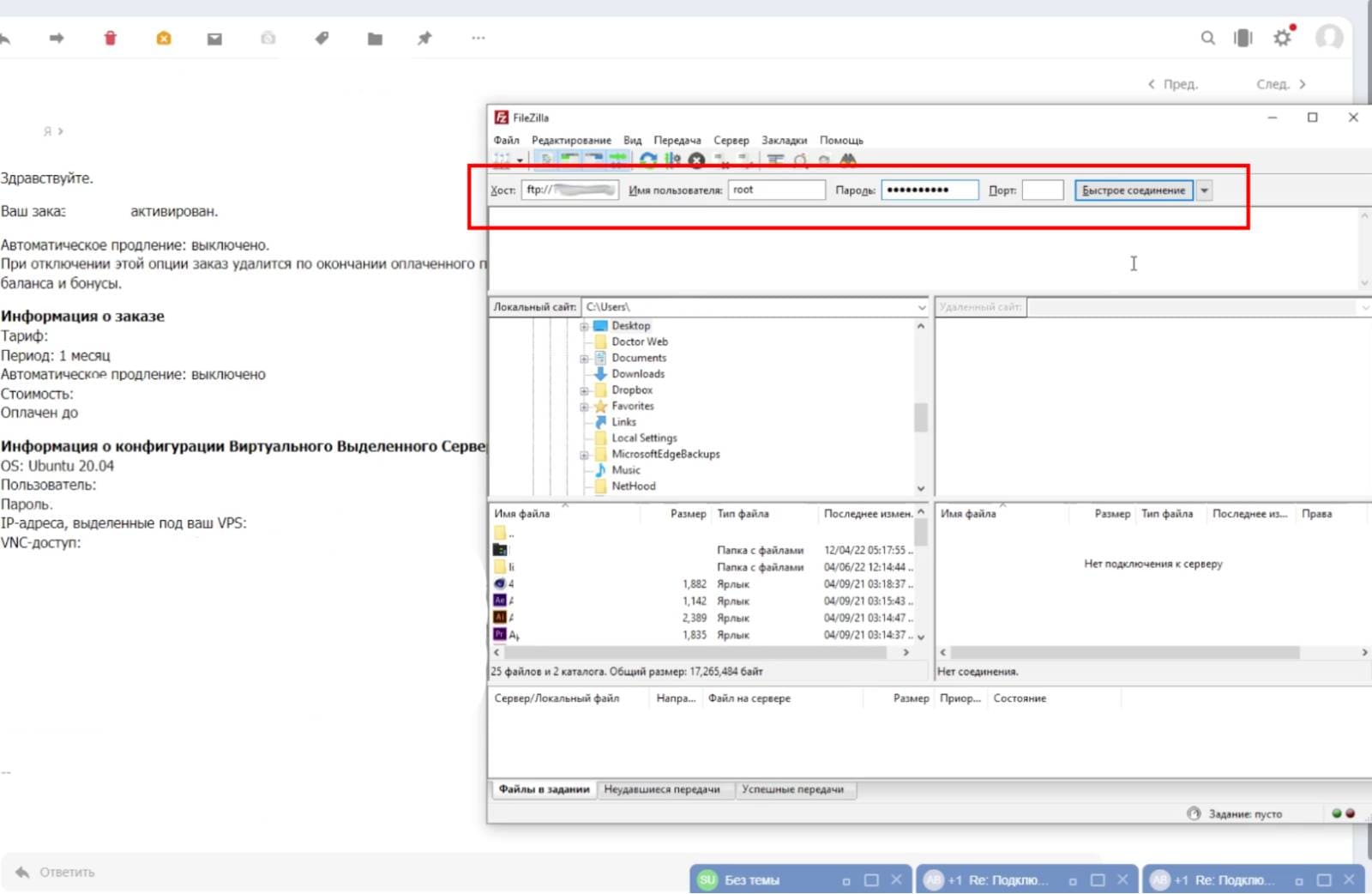Toggle the local directory tree display
This screenshot has width=1372, height=894.
(569, 159)
